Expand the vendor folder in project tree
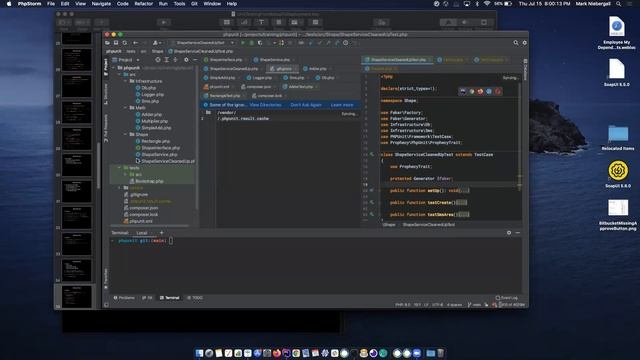Viewport: 640px width, 360px height. pos(120,188)
